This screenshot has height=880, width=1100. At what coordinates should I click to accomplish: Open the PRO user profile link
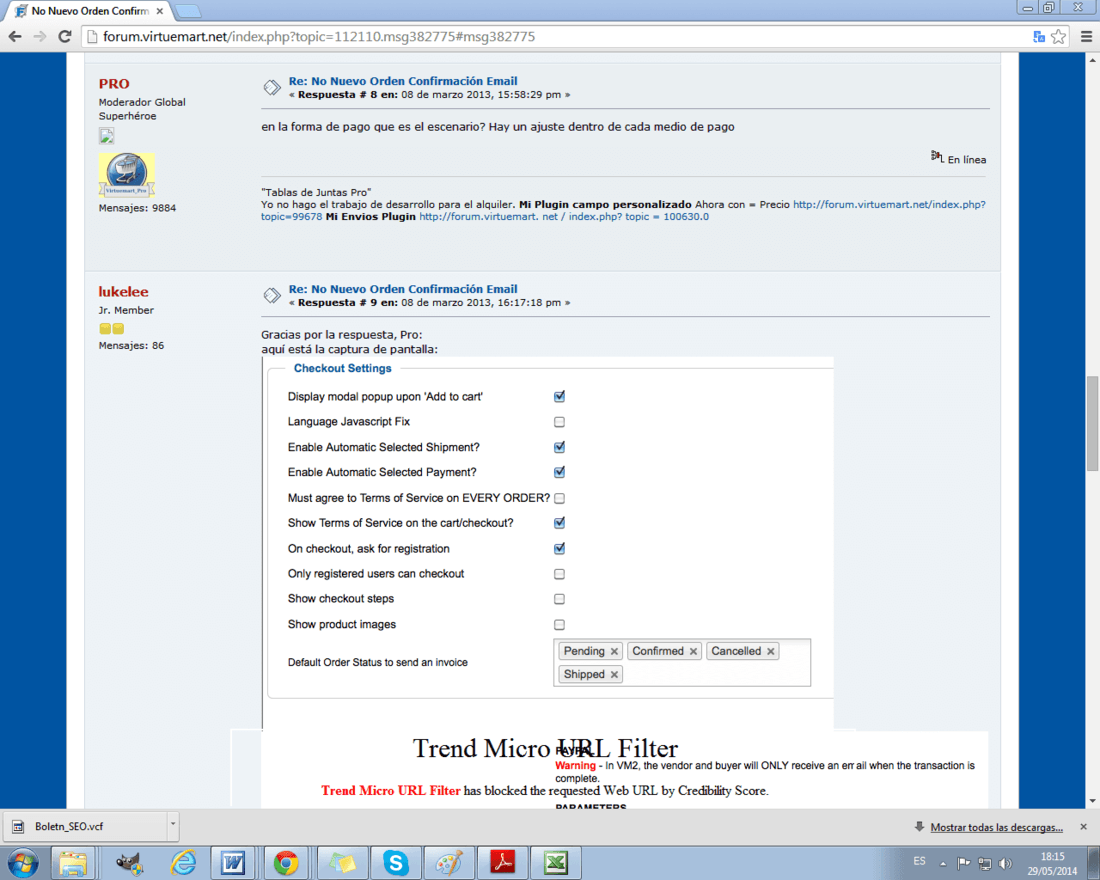114,84
